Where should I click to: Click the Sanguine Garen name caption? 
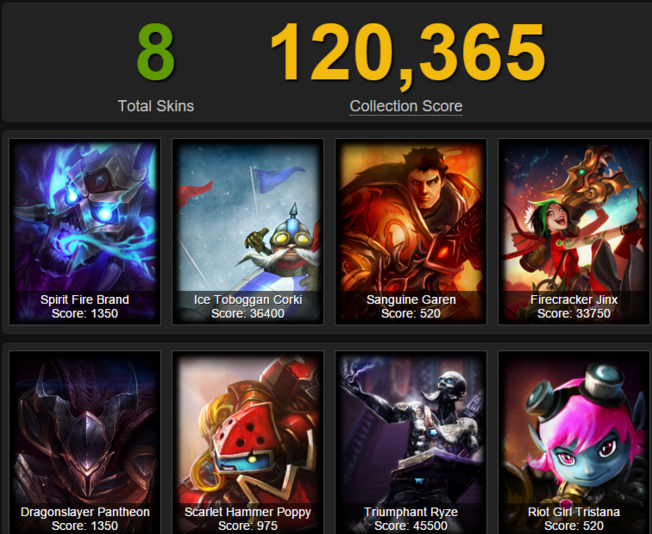411,299
